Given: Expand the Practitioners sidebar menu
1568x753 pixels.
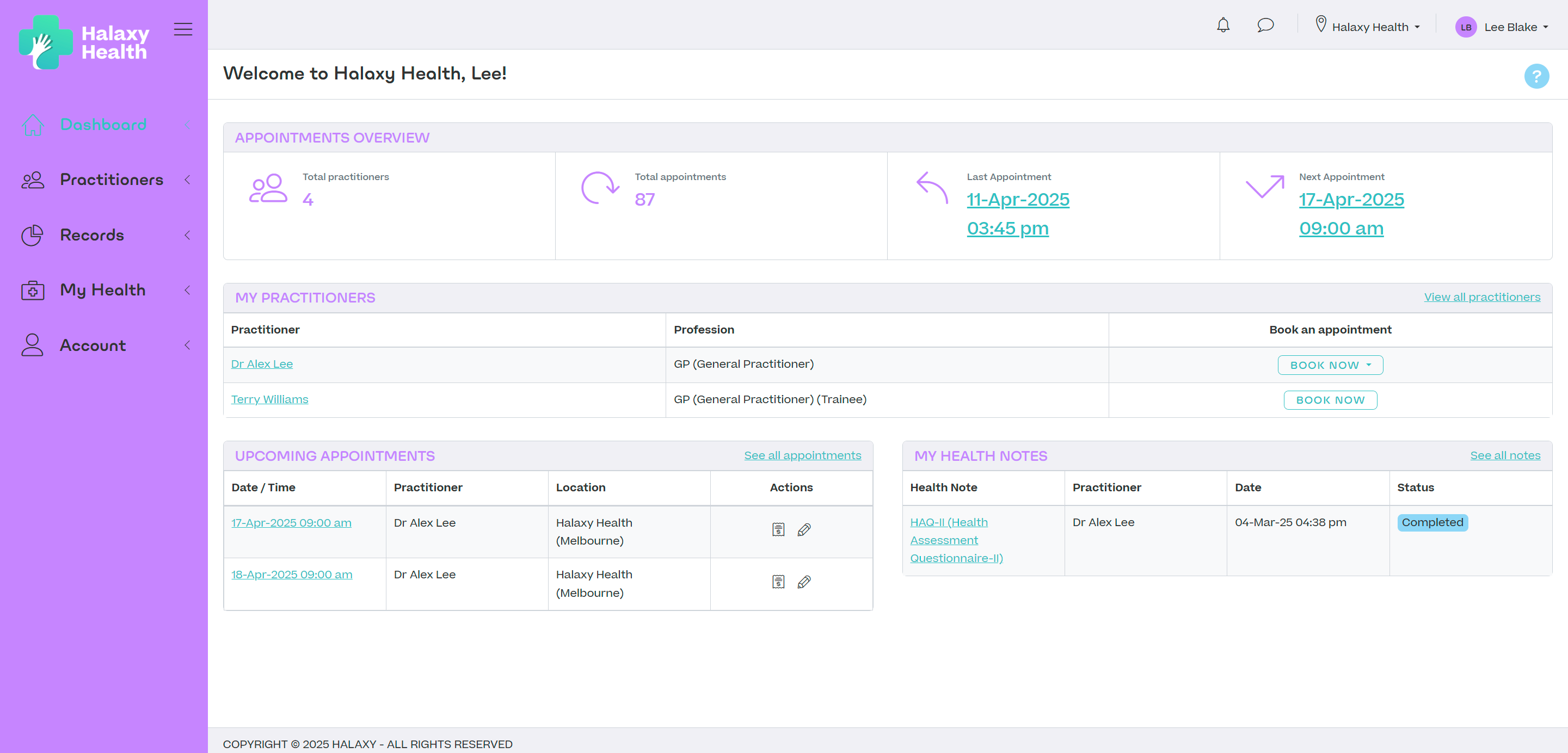Looking at the screenshot, I should click(x=104, y=180).
